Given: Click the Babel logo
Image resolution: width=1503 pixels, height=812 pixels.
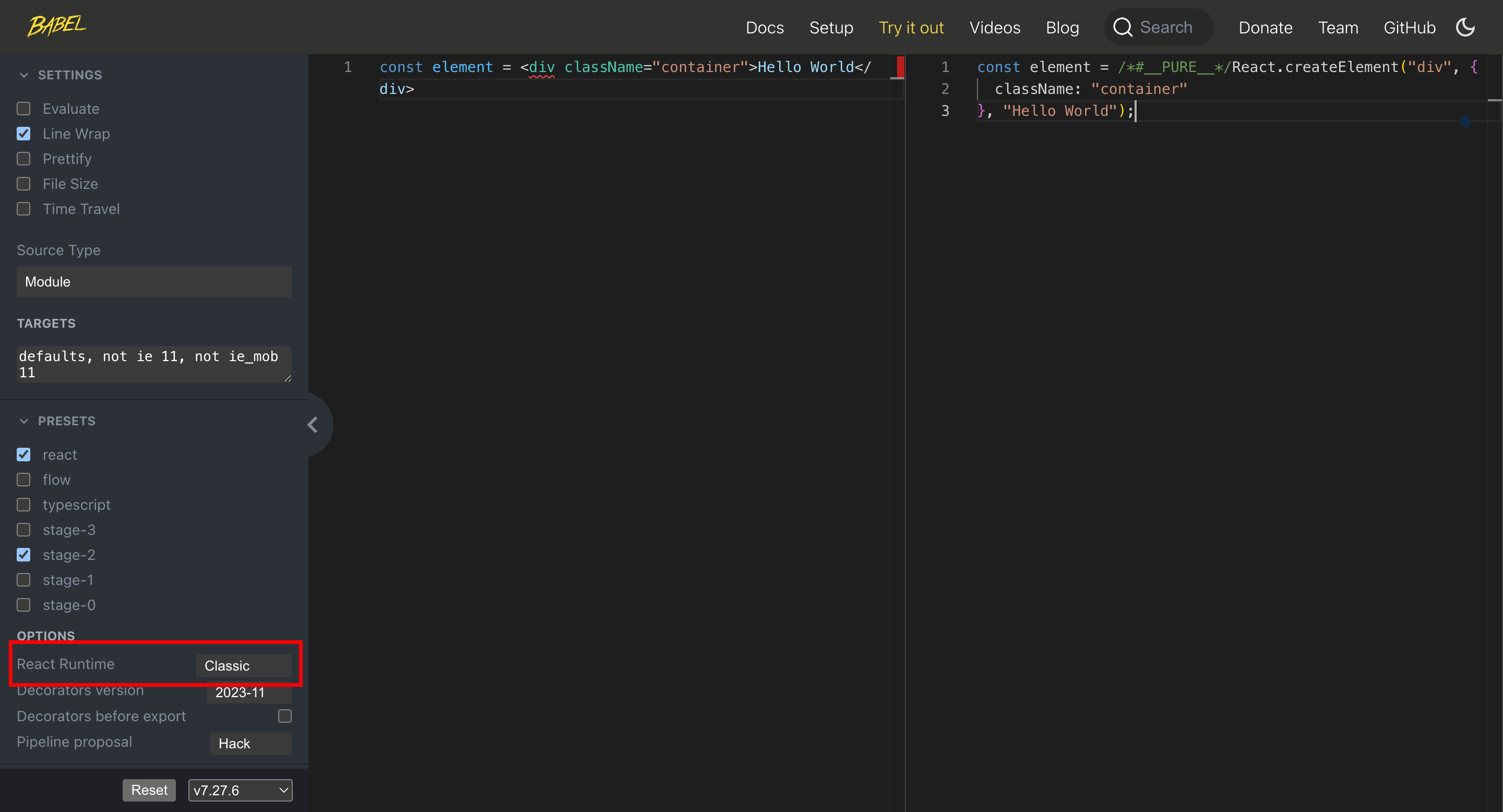Looking at the screenshot, I should tap(56, 26).
